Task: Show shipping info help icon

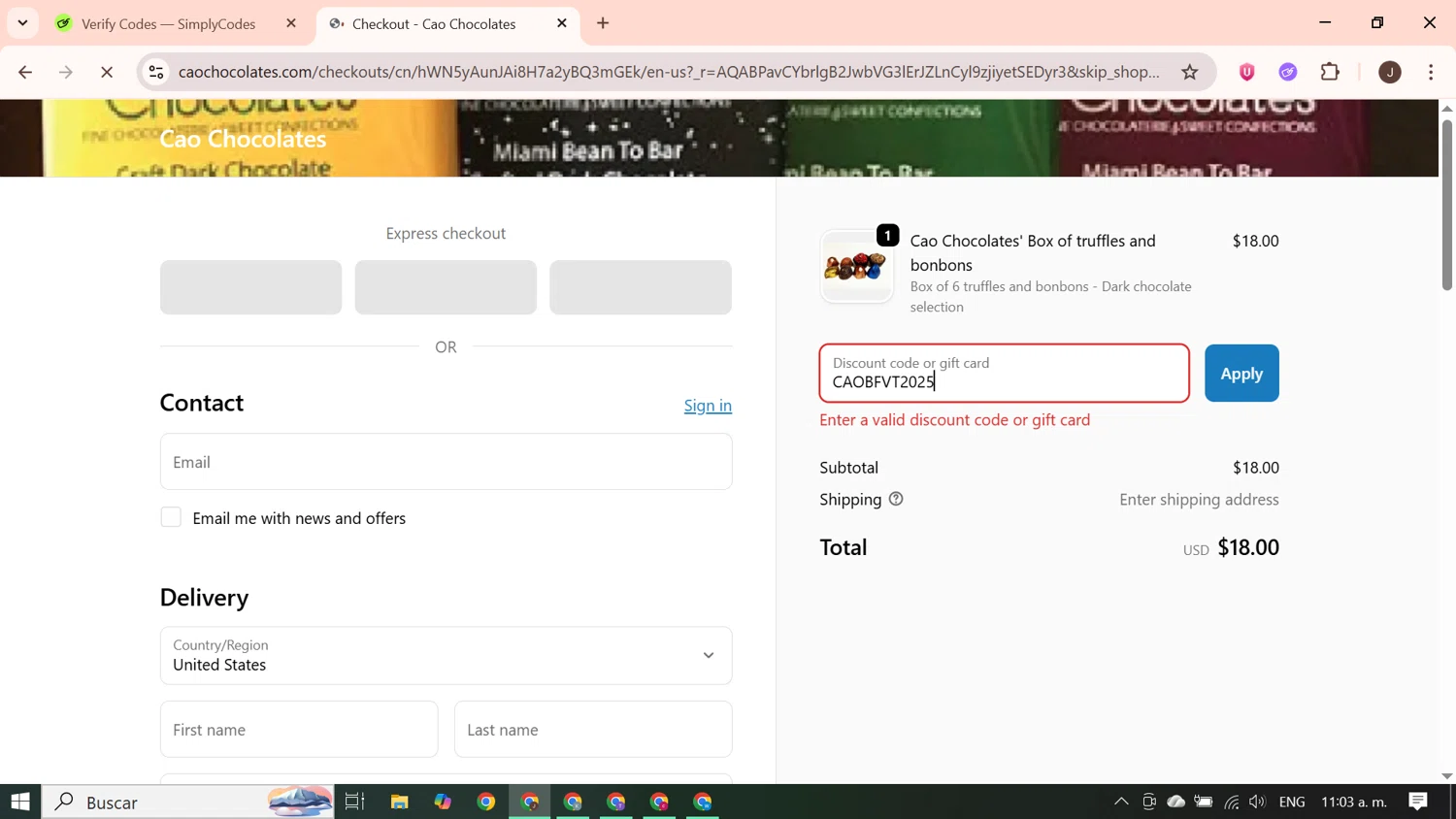Action: pos(896,499)
